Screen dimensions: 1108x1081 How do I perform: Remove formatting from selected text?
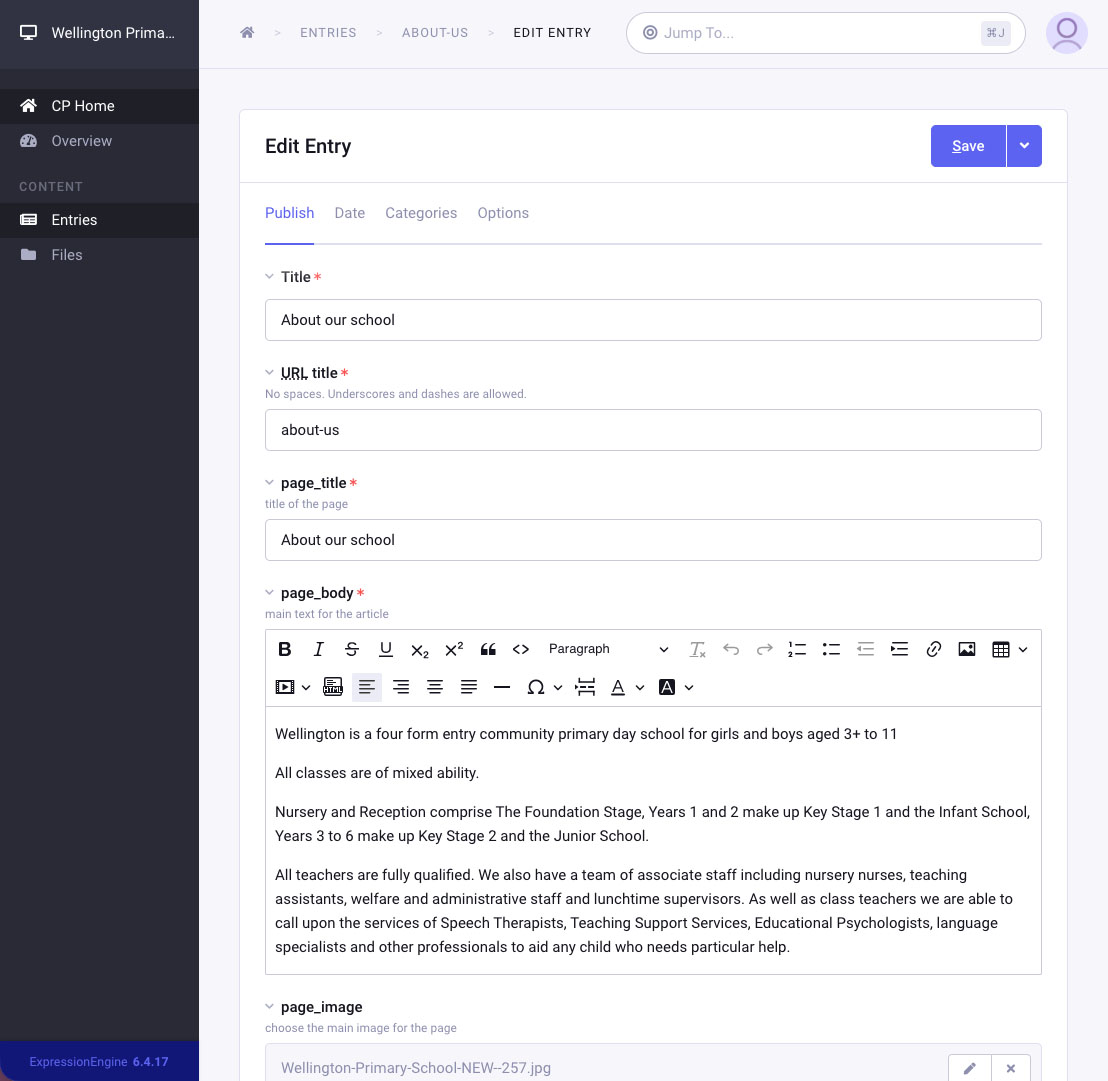697,649
